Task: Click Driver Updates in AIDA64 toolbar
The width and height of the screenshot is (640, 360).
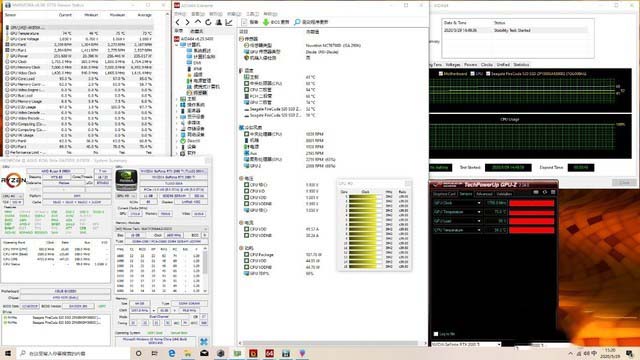Action: pos(311,22)
